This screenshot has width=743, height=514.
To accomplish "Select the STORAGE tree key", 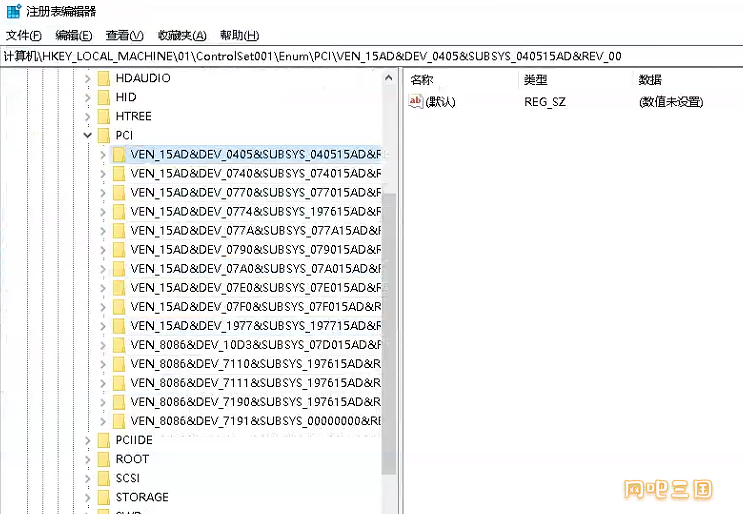I will [142, 497].
